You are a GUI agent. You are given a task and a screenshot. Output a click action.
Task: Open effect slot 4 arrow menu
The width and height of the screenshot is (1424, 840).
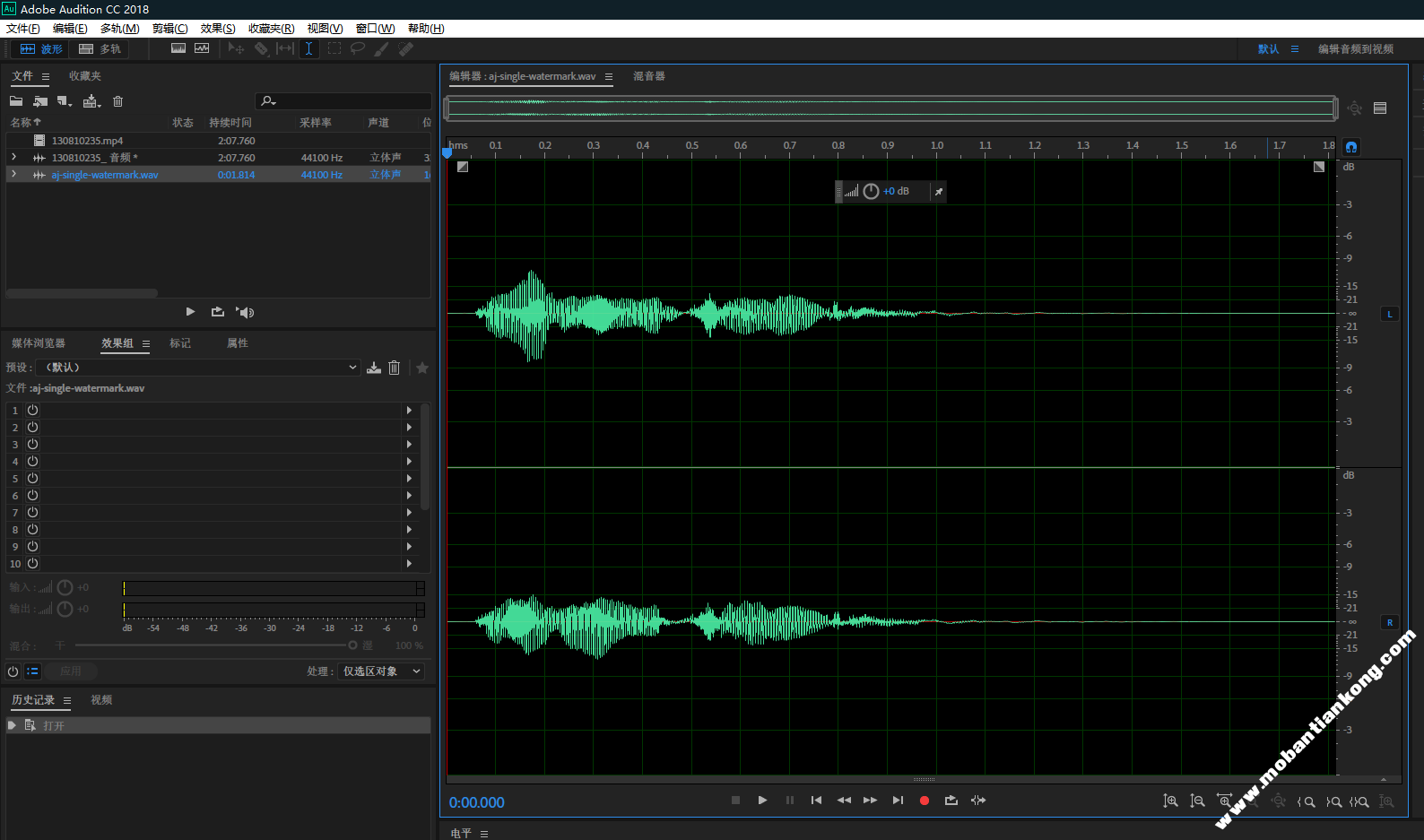tap(410, 461)
